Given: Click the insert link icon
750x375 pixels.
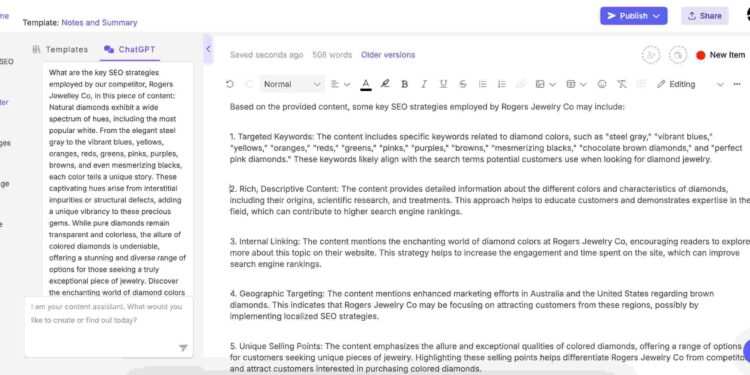Looking at the screenshot, I should [x=521, y=84].
